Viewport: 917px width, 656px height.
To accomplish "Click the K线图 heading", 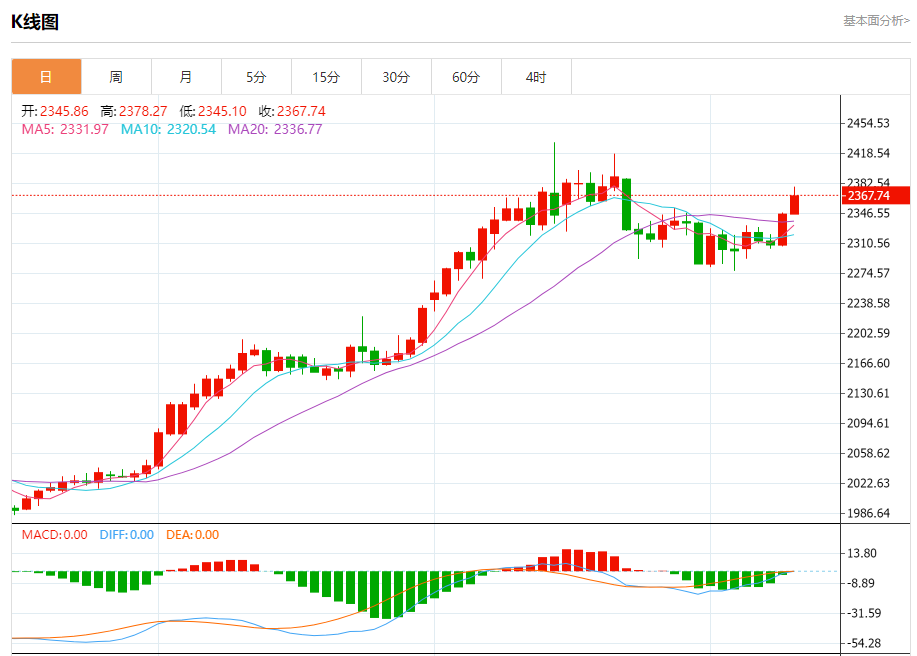I will pos(35,22).
